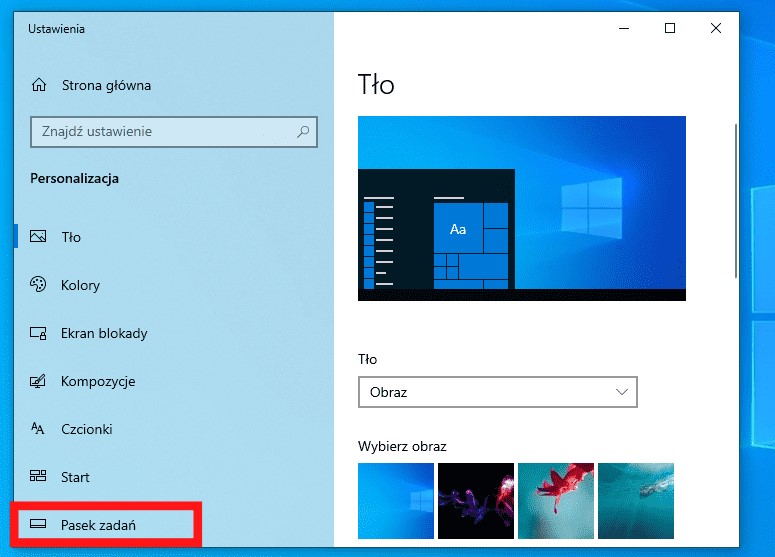
Task: Click the search magnifier icon
Action: pyautogui.click(x=303, y=131)
